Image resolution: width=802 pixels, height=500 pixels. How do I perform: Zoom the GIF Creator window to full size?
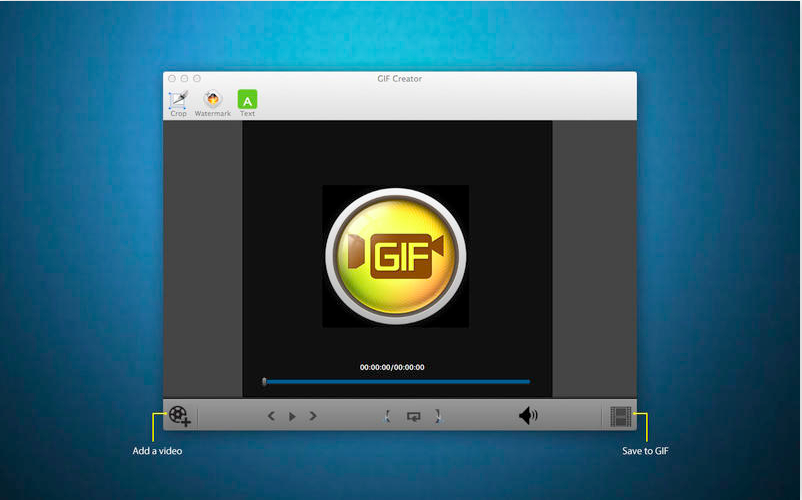197,78
